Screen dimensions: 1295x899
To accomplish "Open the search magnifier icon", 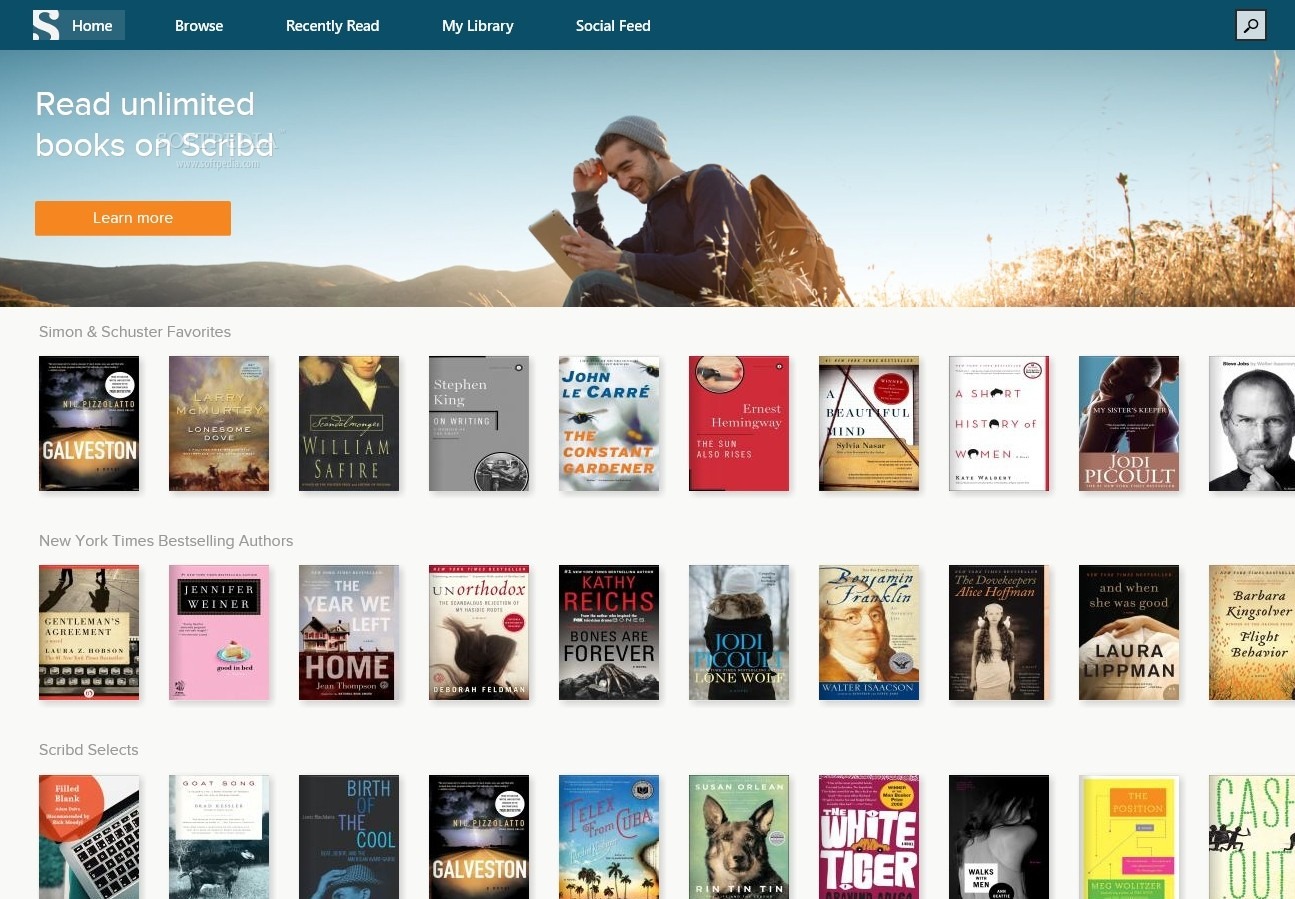I will coord(1251,25).
